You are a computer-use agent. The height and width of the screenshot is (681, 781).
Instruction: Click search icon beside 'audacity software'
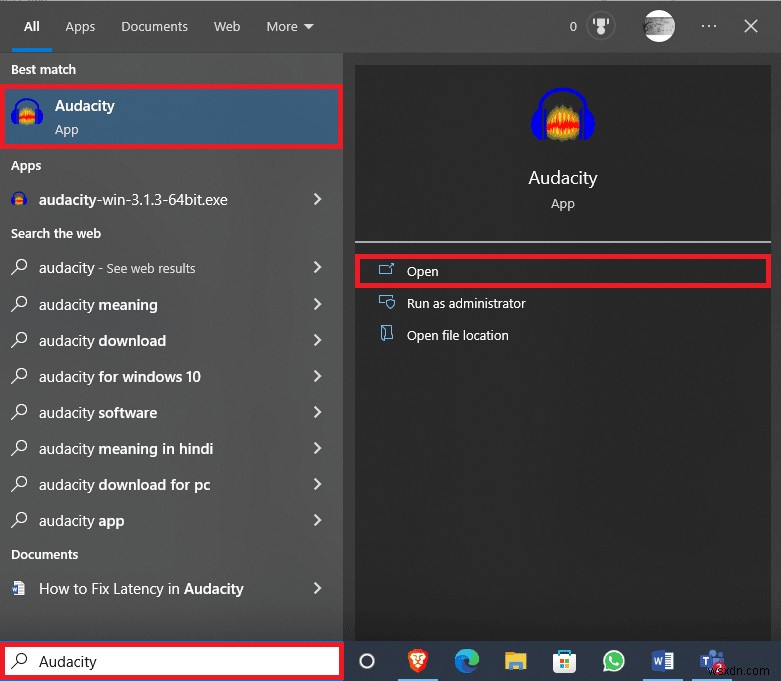pyautogui.click(x=19, y=411)
